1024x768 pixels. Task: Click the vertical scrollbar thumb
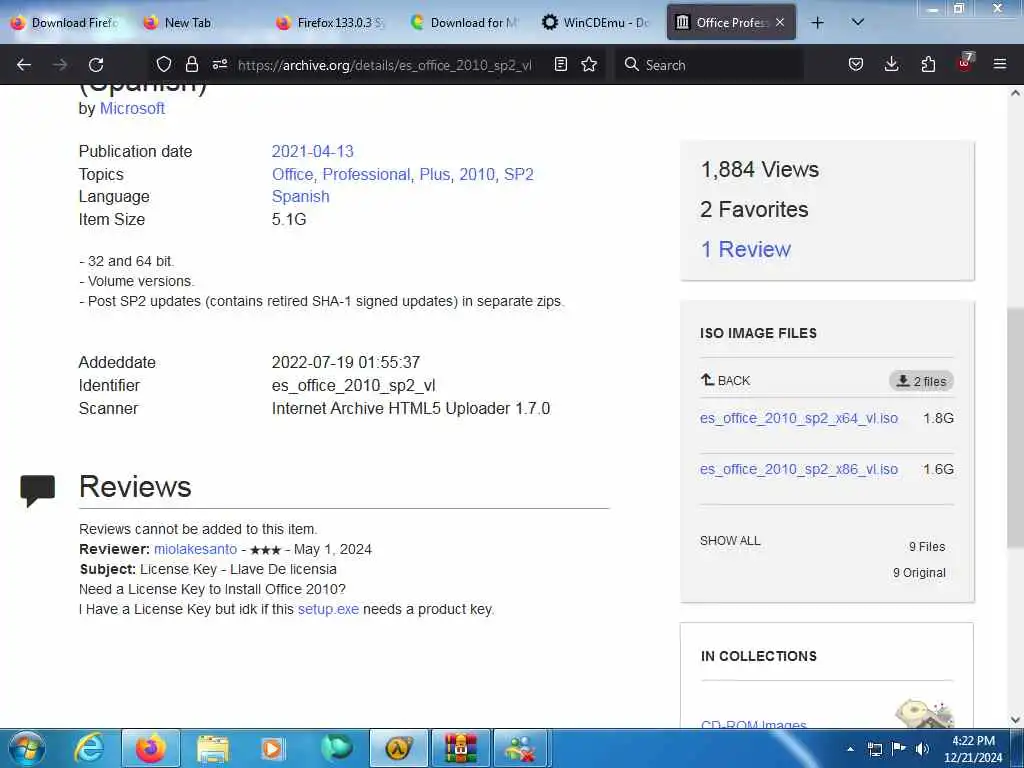tap(1015, 428)
